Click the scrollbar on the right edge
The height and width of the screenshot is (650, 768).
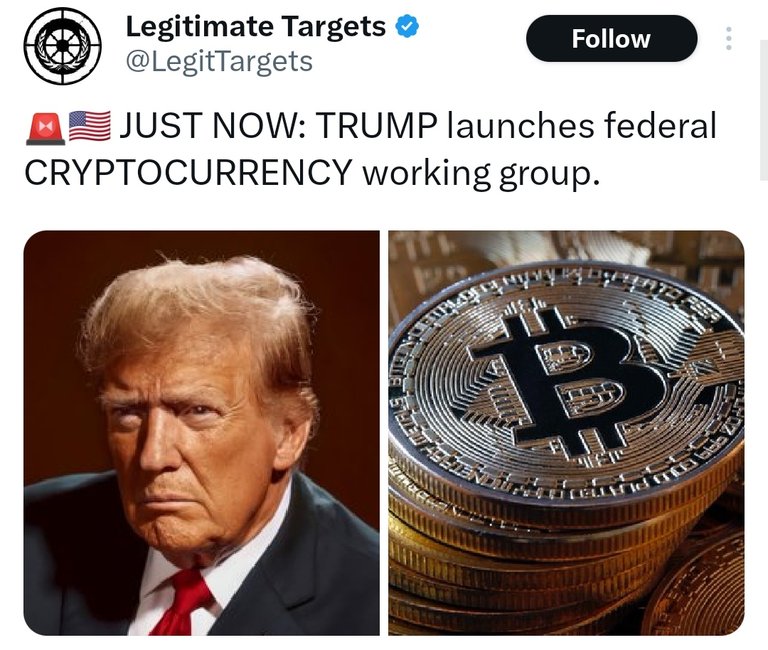(764, 110)
